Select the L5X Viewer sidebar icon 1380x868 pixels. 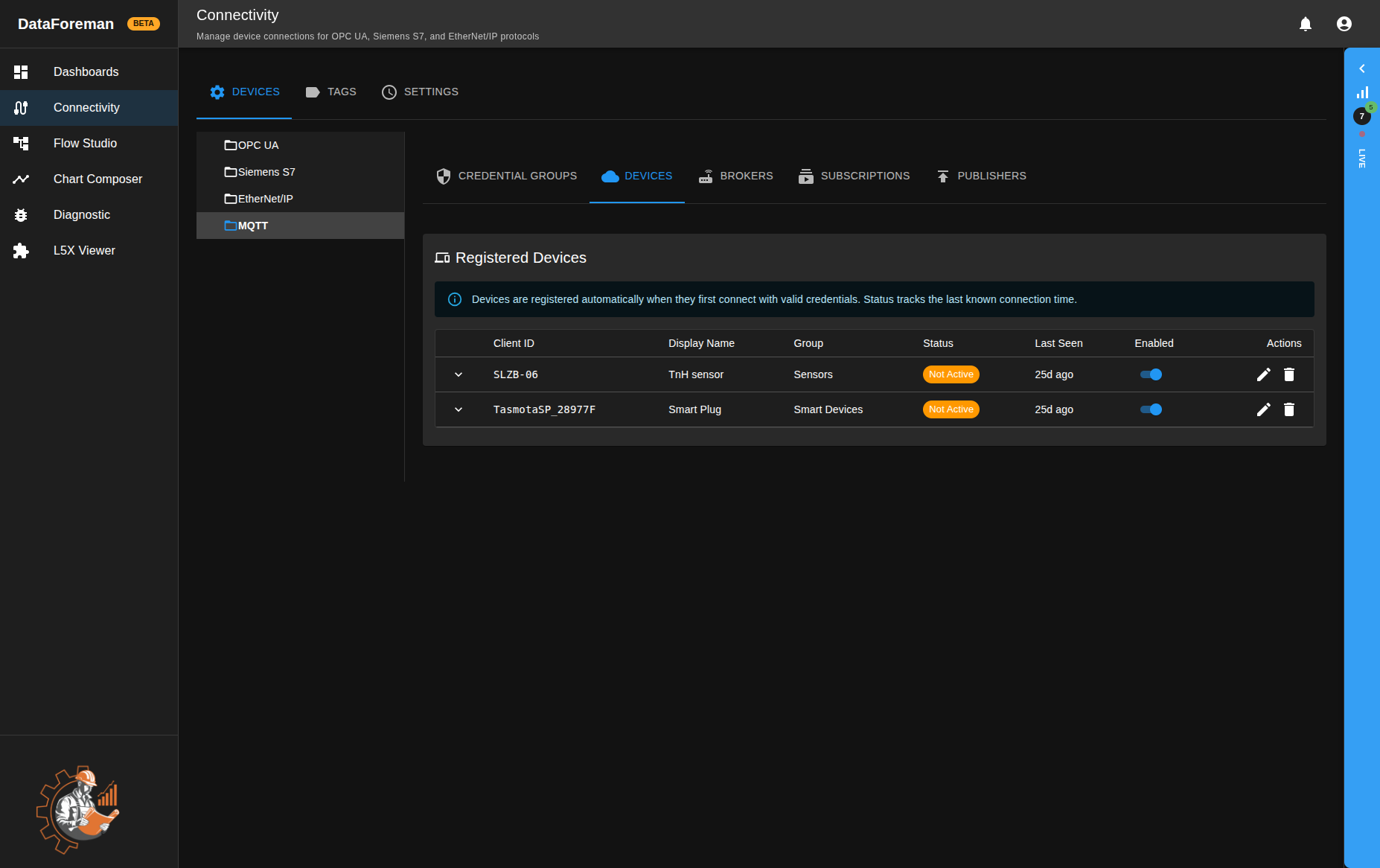pos(84,250)
